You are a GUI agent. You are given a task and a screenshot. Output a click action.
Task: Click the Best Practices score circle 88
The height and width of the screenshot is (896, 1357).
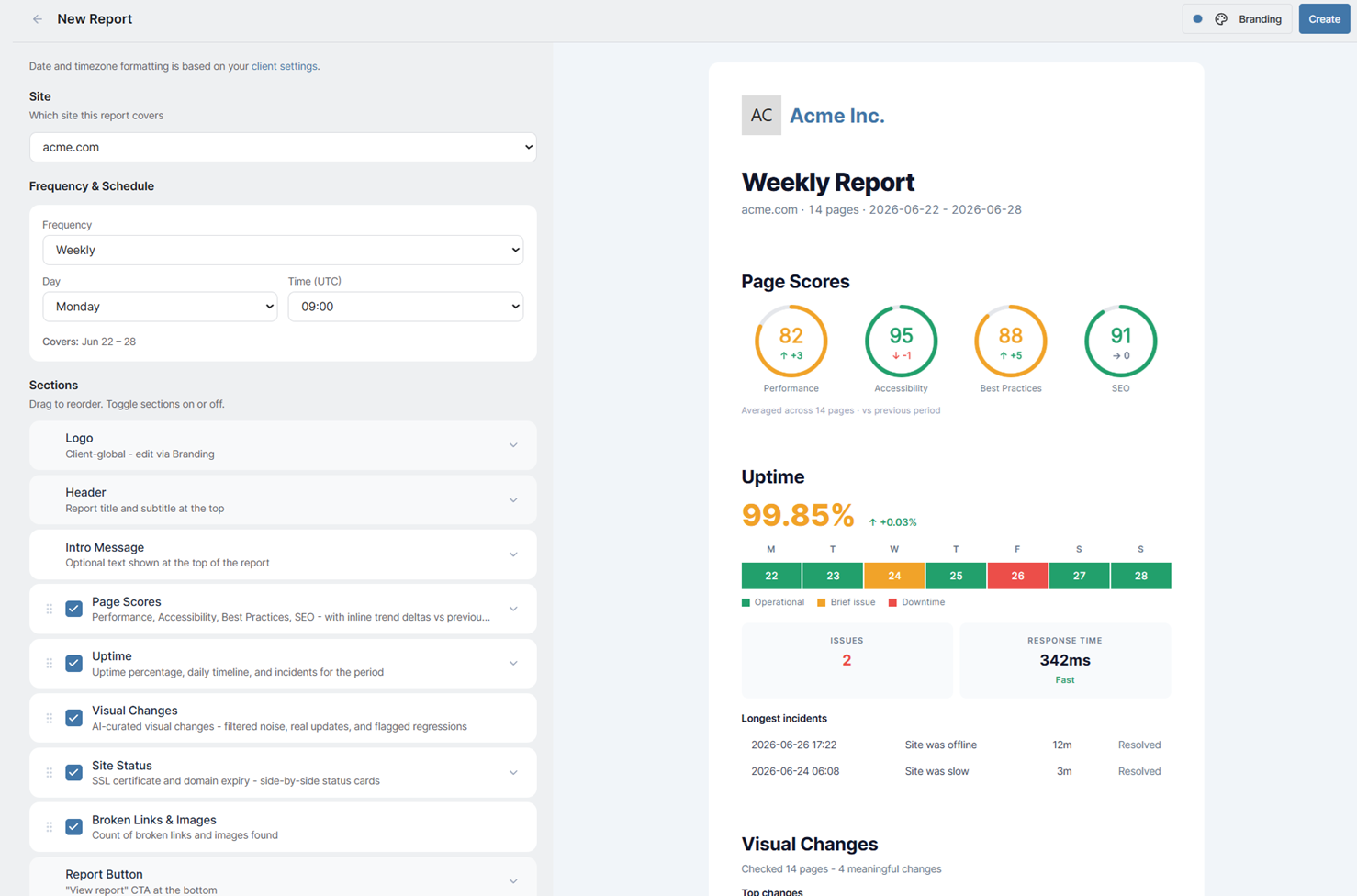[x=1011, y=342]
